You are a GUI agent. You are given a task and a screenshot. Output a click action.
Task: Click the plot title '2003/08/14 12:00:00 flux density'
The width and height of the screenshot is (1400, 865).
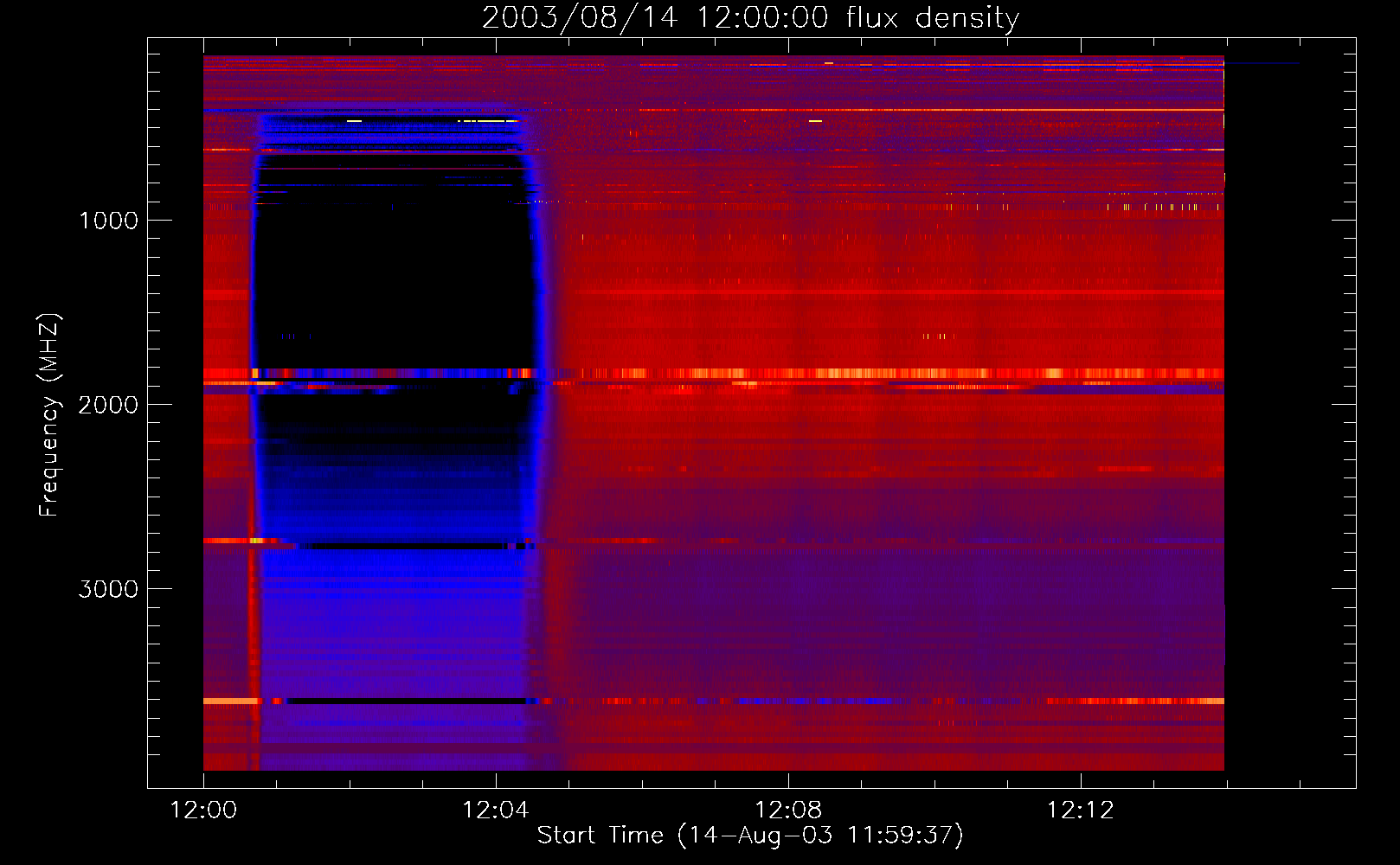point(750,17)
